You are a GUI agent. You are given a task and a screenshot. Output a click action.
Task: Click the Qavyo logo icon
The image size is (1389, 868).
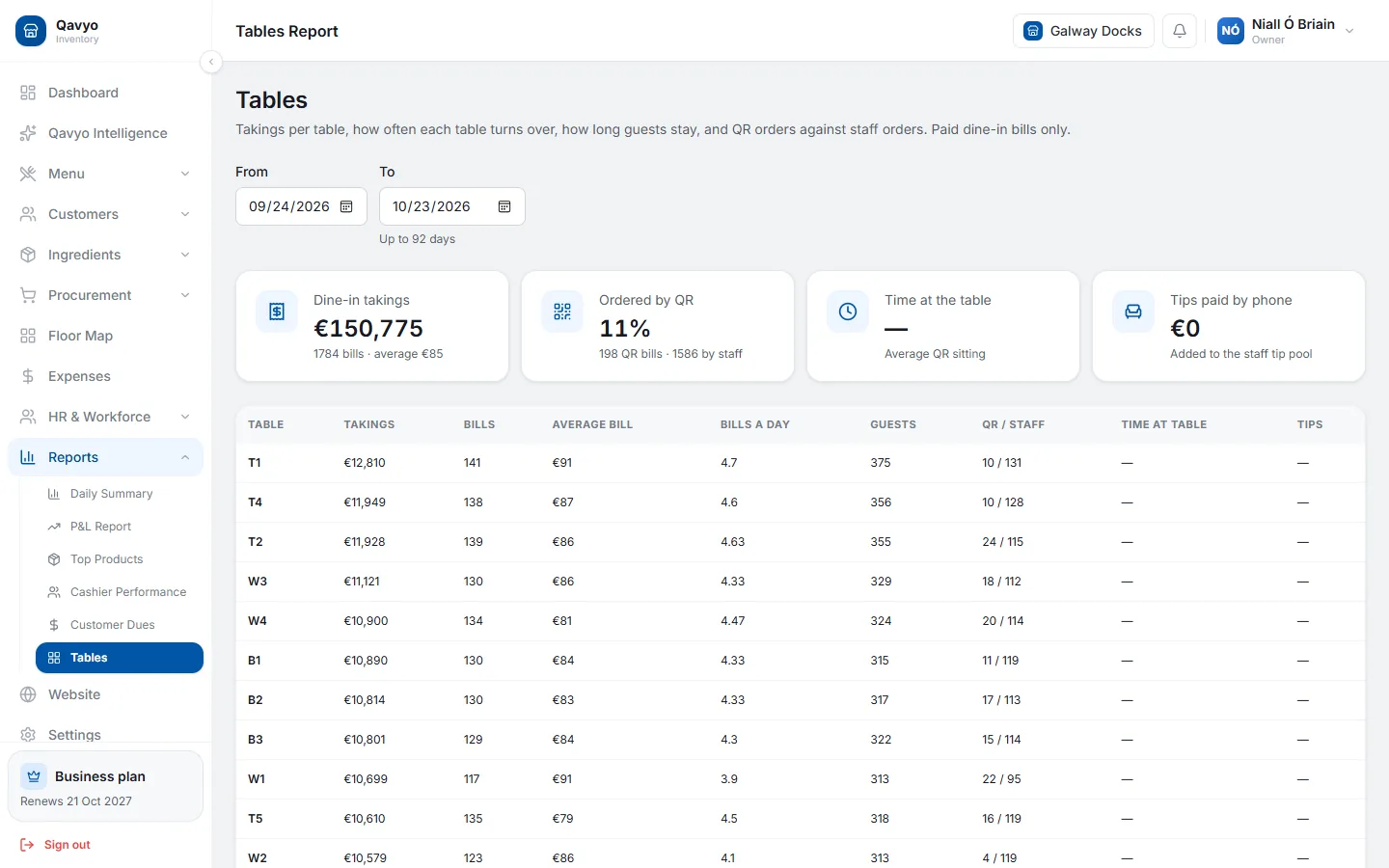[31, 31]
